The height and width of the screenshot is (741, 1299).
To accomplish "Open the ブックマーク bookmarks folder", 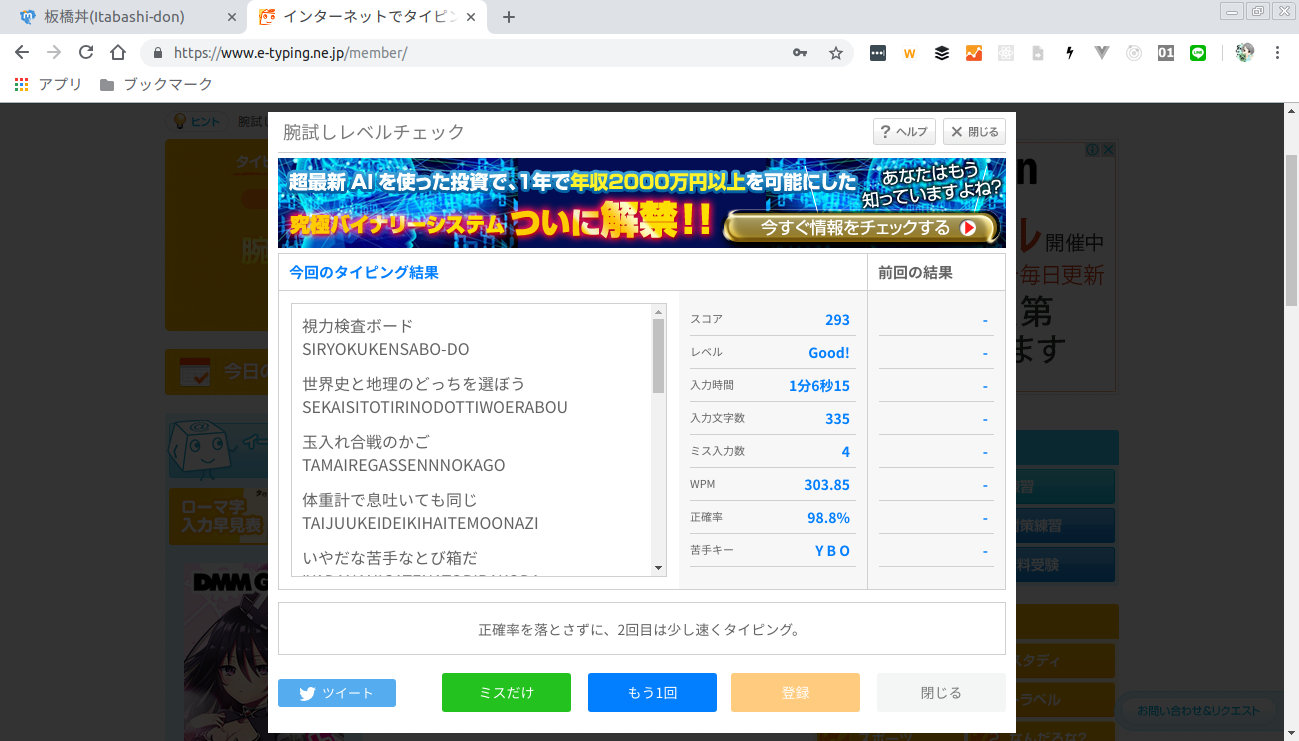I will coord(156,85).
